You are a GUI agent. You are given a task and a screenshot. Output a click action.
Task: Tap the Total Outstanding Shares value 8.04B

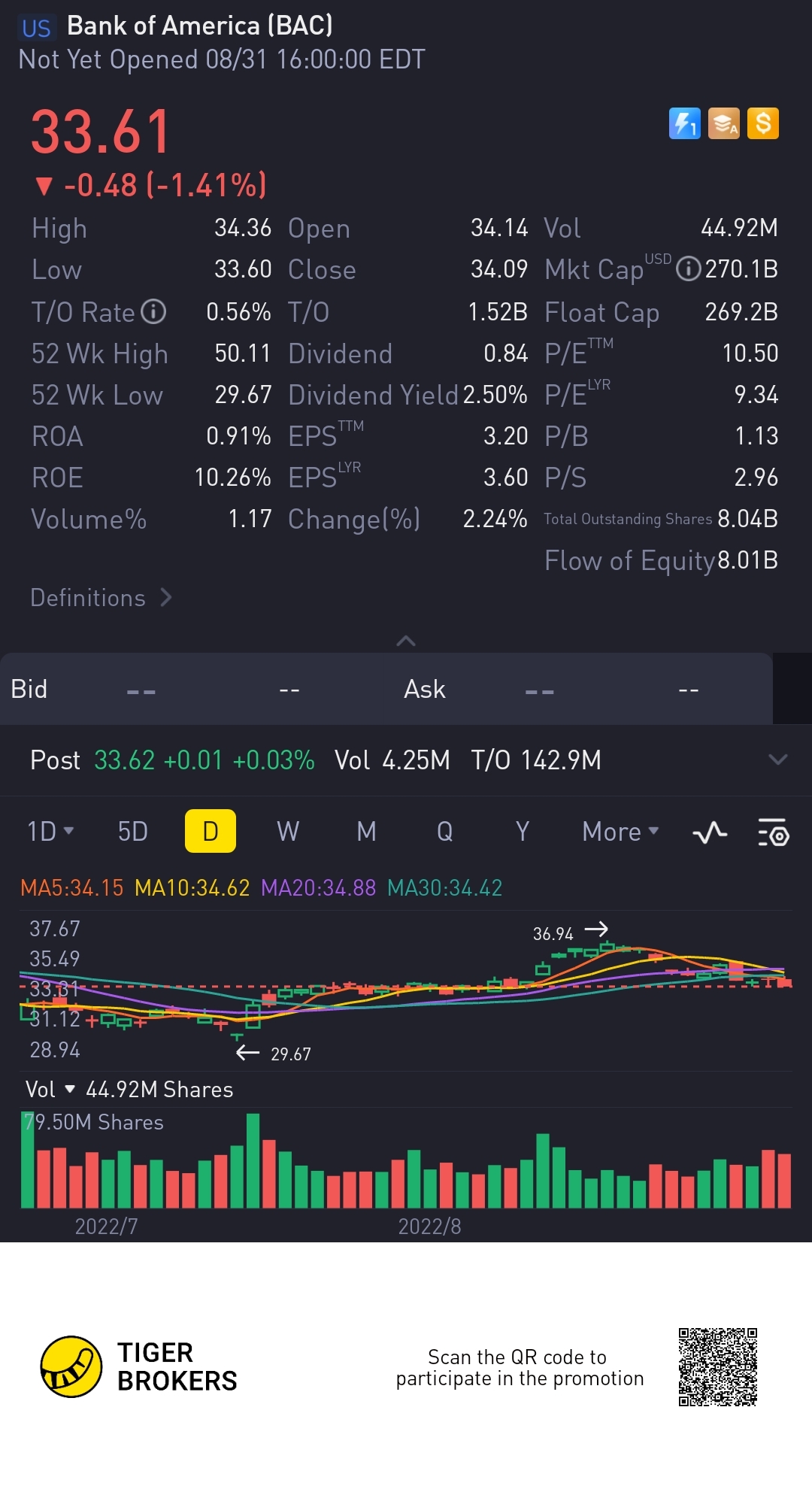748,519
